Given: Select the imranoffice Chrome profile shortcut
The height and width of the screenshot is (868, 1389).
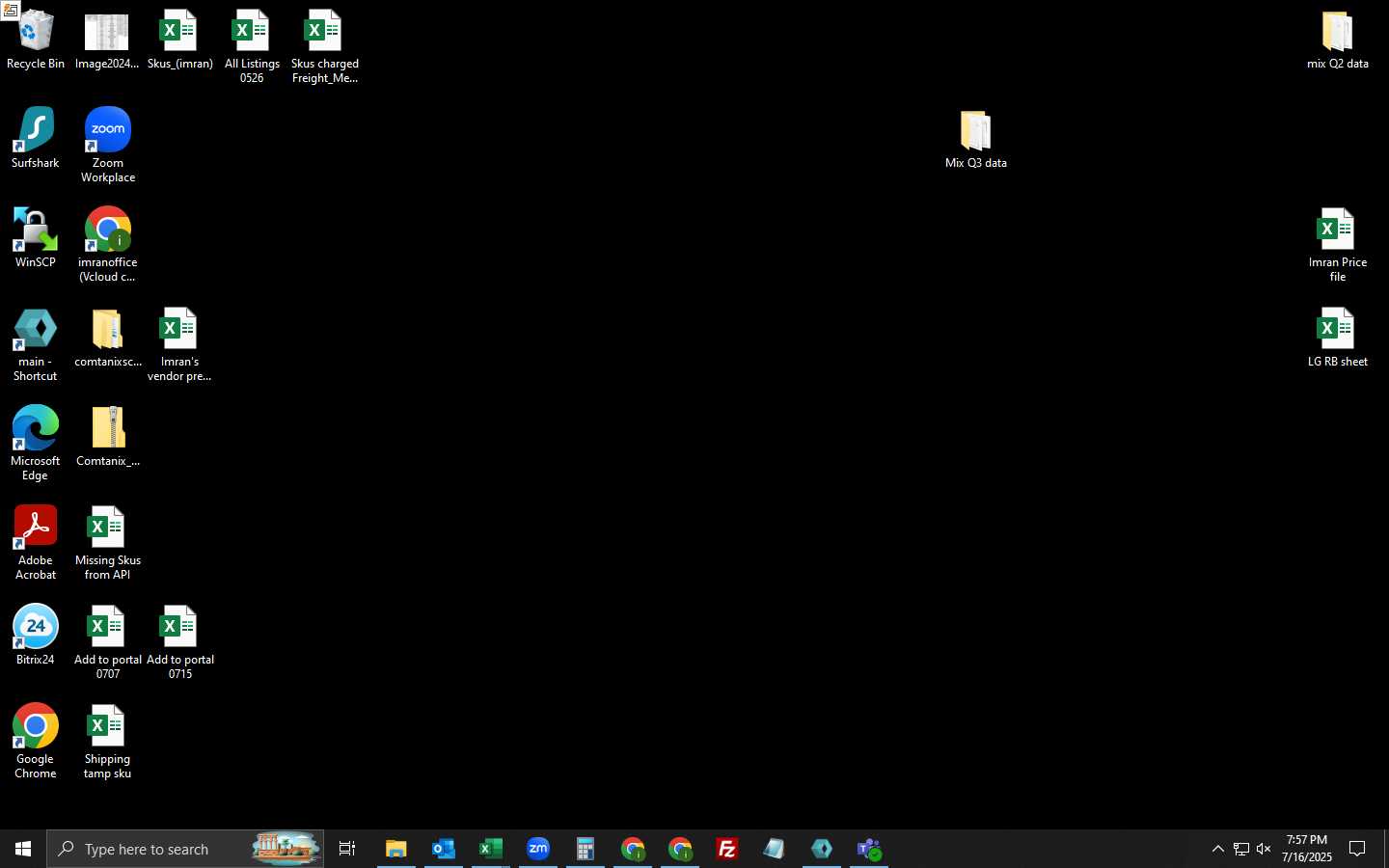Looking at the screenshot, I should pos(108,245).
